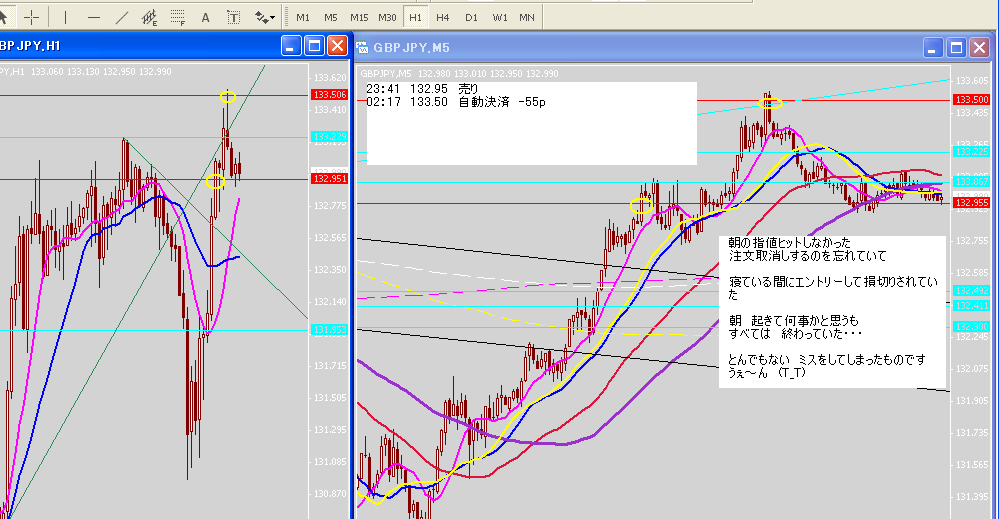Switch to M15 timeframe

[359, 17]
